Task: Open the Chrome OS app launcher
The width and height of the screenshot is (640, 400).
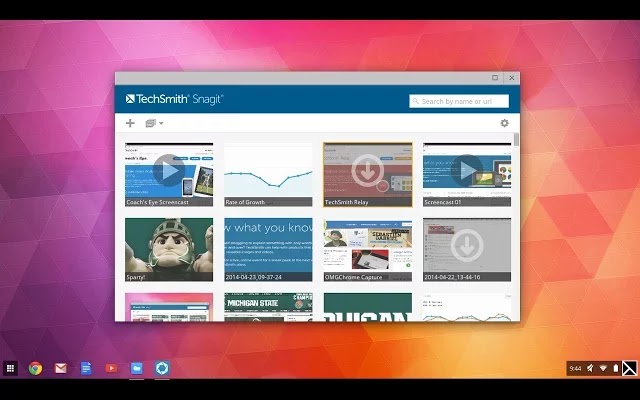Action: [11, 369]
